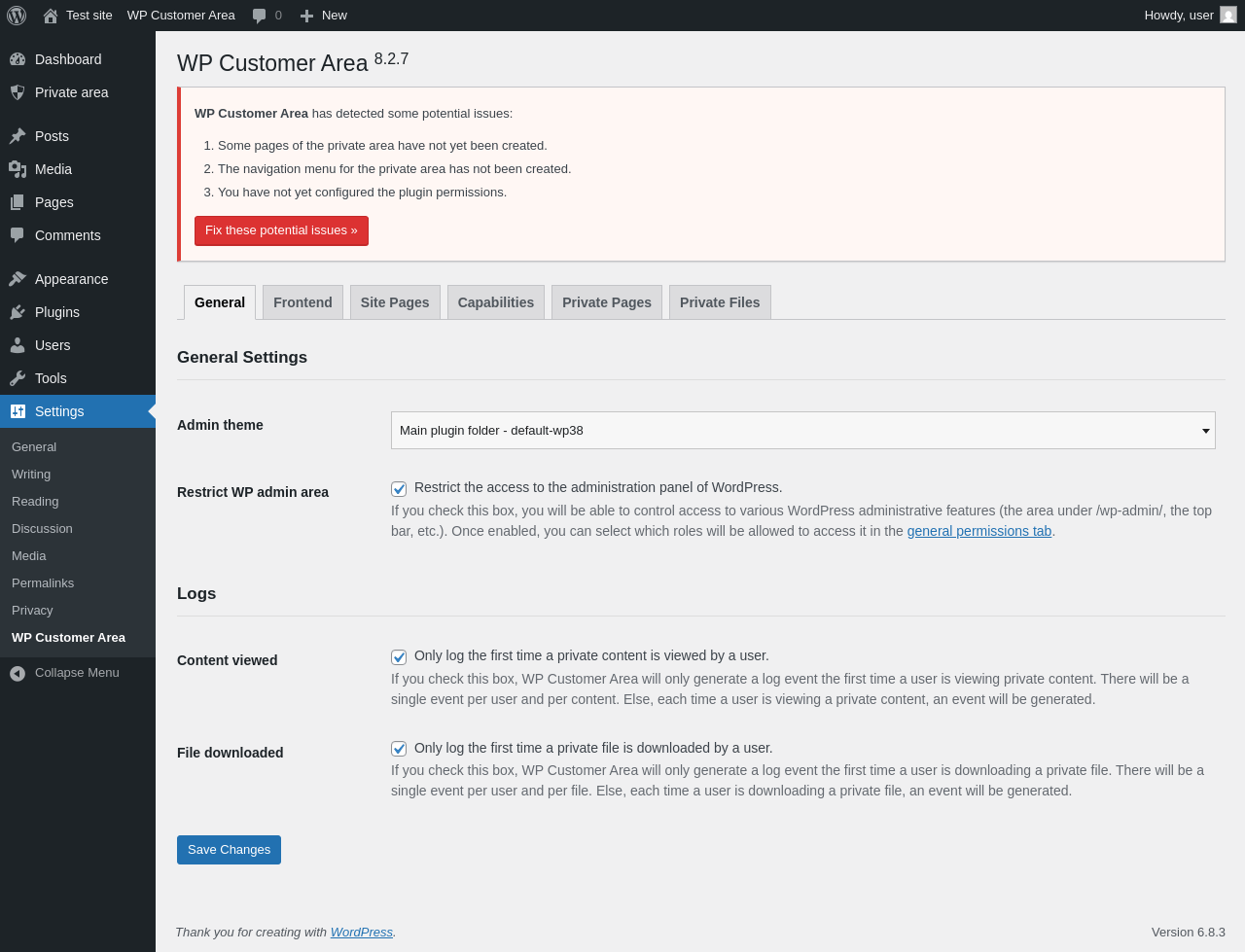Open the Private Files tab
The image size is (1245, 952).
[x=720, y=302]
